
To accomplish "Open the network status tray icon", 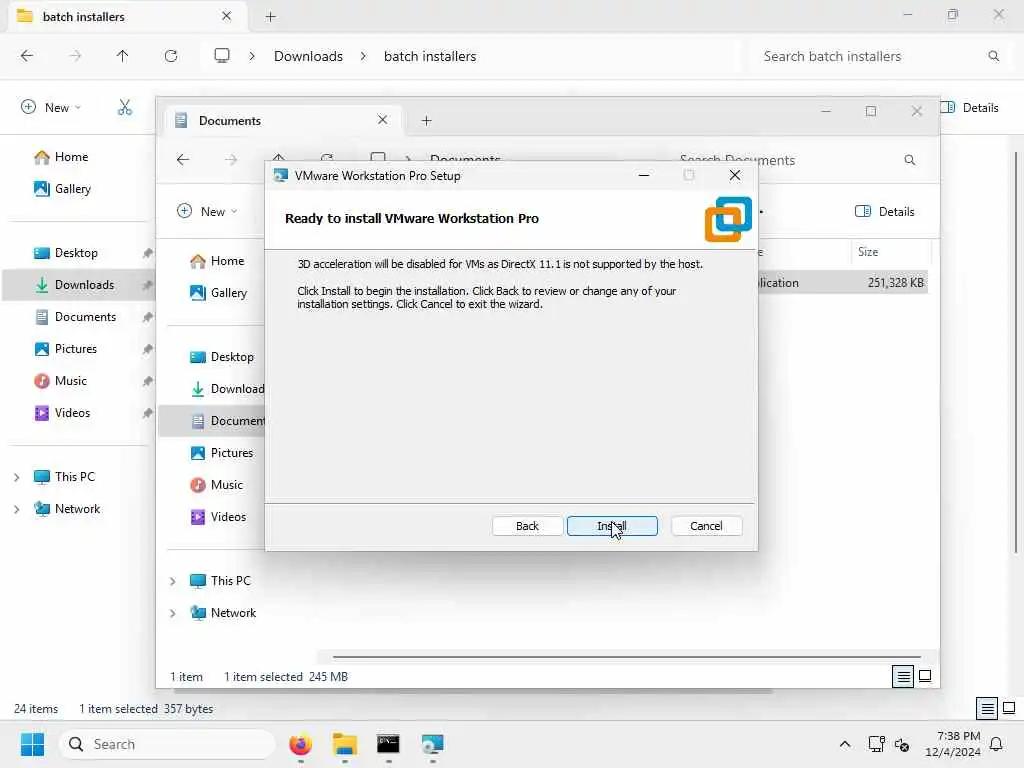I will click(876, 744).
